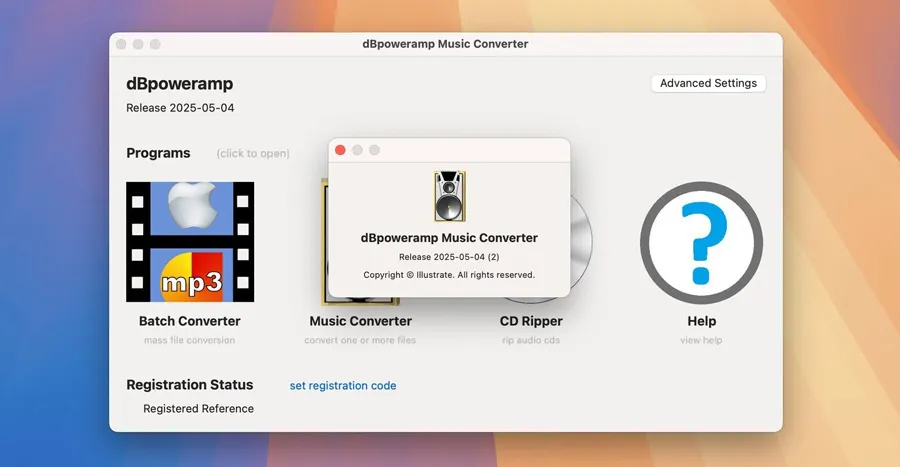Click the 'convert one or more files' subtitle
Image resolution: width=900 pixels, height=467 pixels.
click(x=360, y=340)
